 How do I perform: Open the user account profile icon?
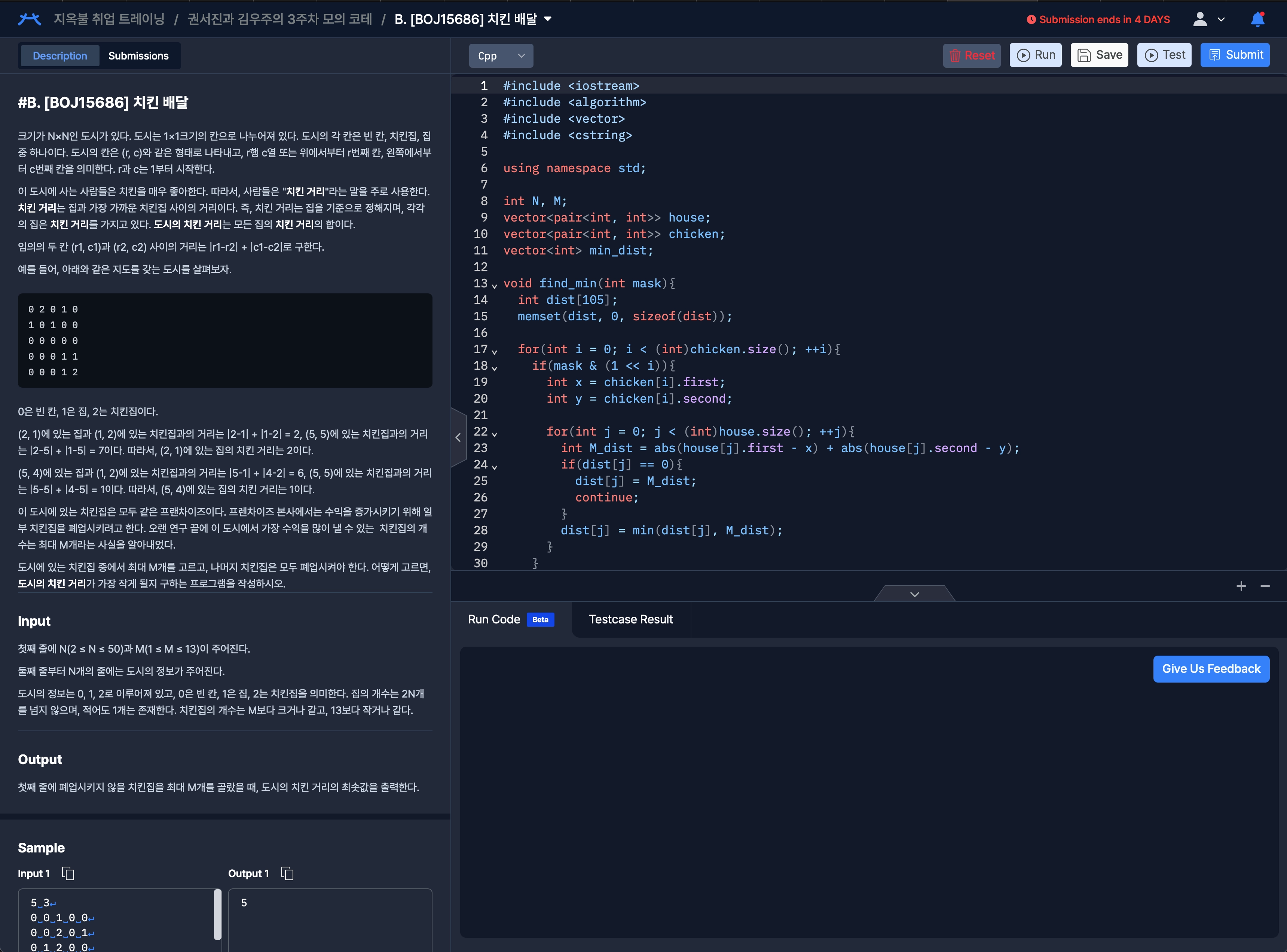[x=1200, y=19]
